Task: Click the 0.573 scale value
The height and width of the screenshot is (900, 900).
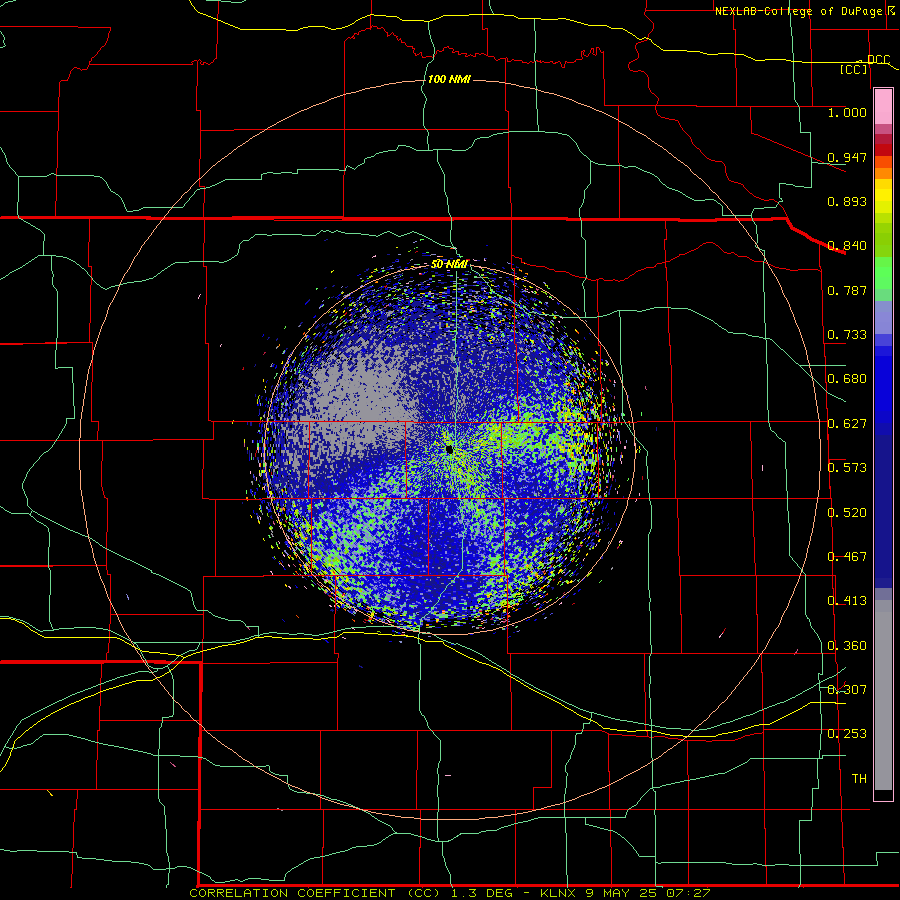Action: pyautogui.click(x=847, y=468)
